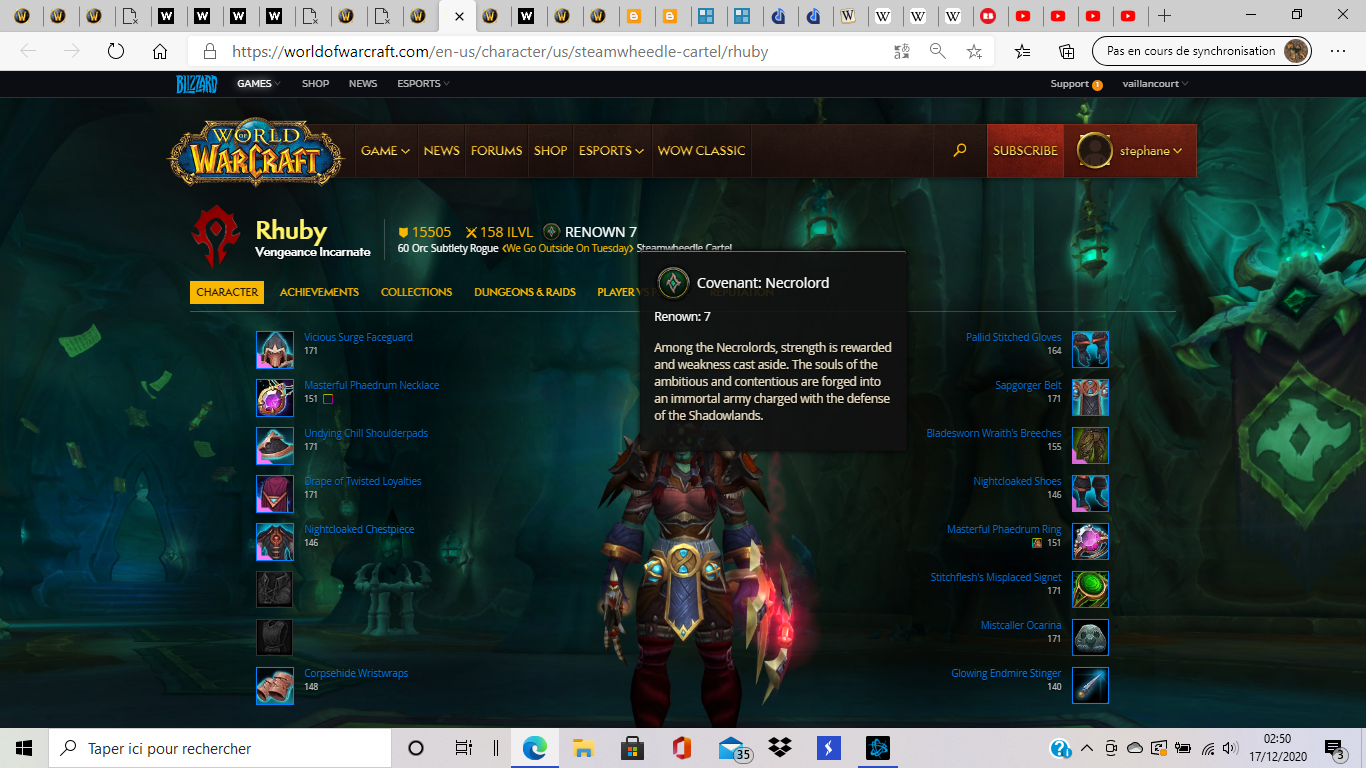Open File Explorer from the taskbar
This screenshot has width=1366, height=768.
pyautogui.click(x=583, y=748)
